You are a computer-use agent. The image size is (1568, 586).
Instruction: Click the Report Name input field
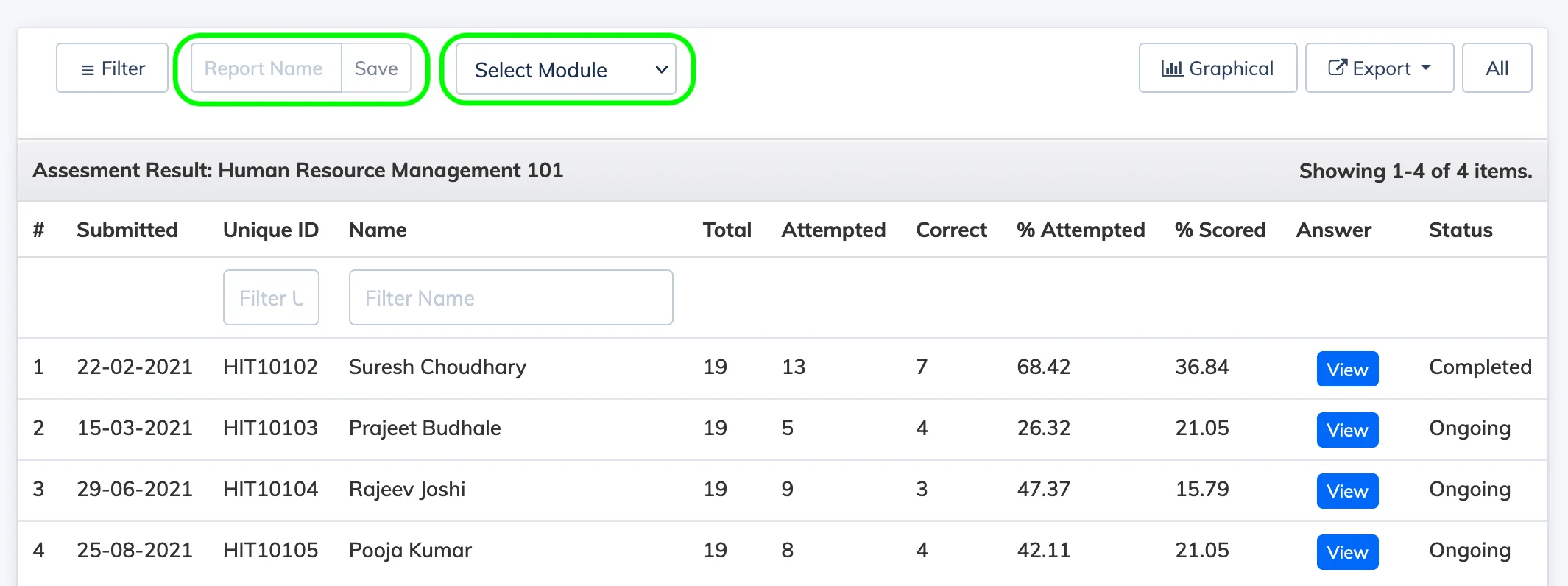[x=266, y=68]
